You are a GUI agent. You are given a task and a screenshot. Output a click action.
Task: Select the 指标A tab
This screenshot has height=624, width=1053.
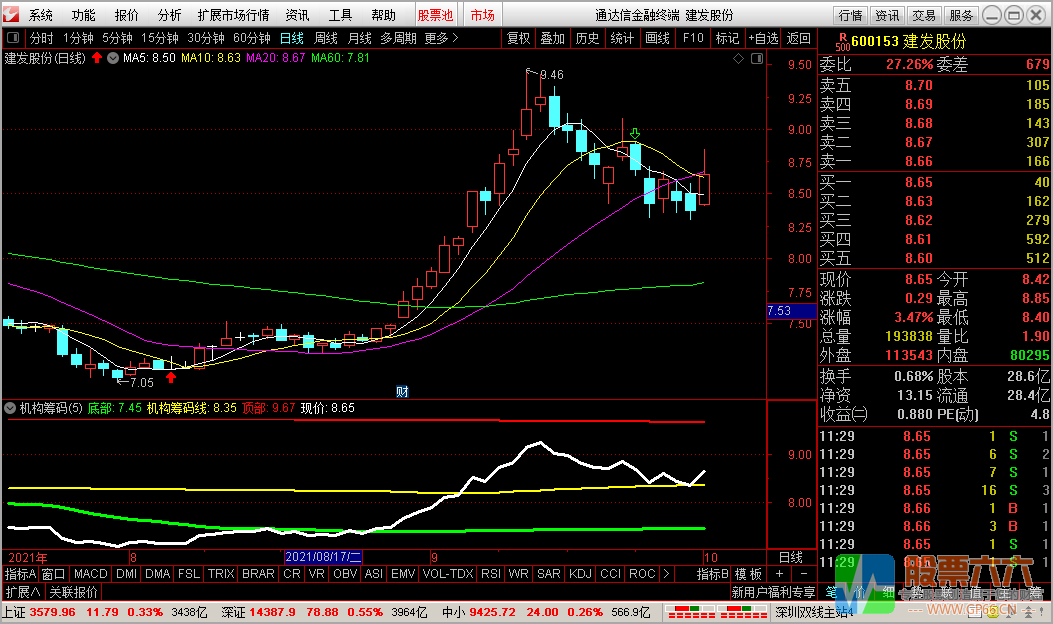pyautogui.click(x=20, y=574)
